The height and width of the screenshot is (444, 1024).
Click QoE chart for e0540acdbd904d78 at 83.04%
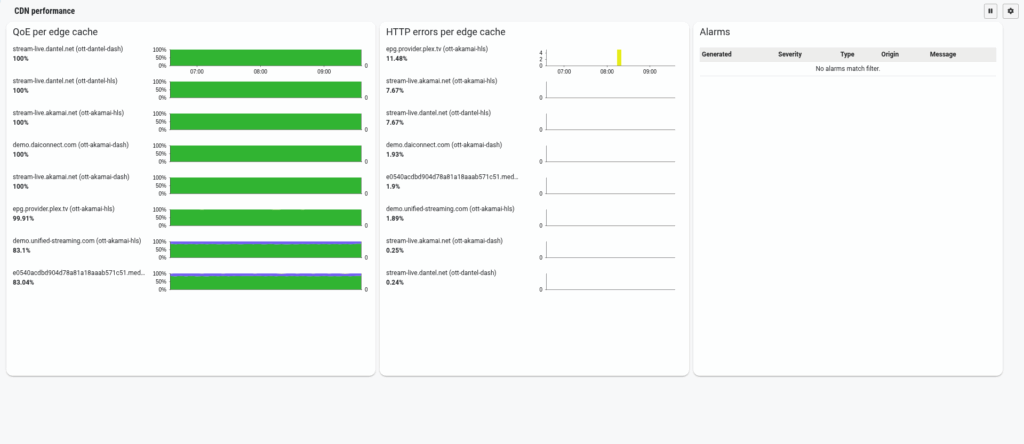(265, 282)
